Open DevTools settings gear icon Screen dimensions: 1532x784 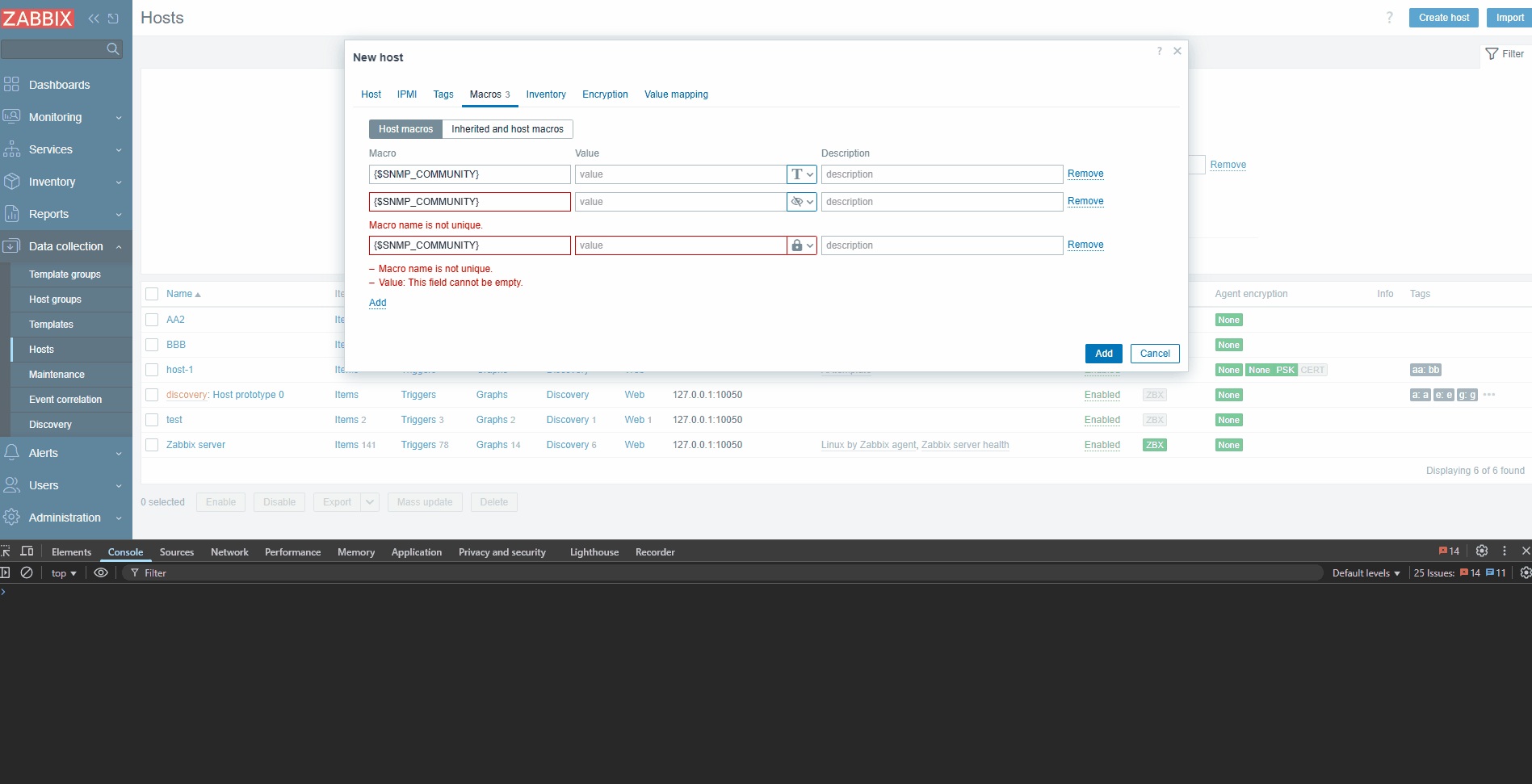[x=1482, y=551]
